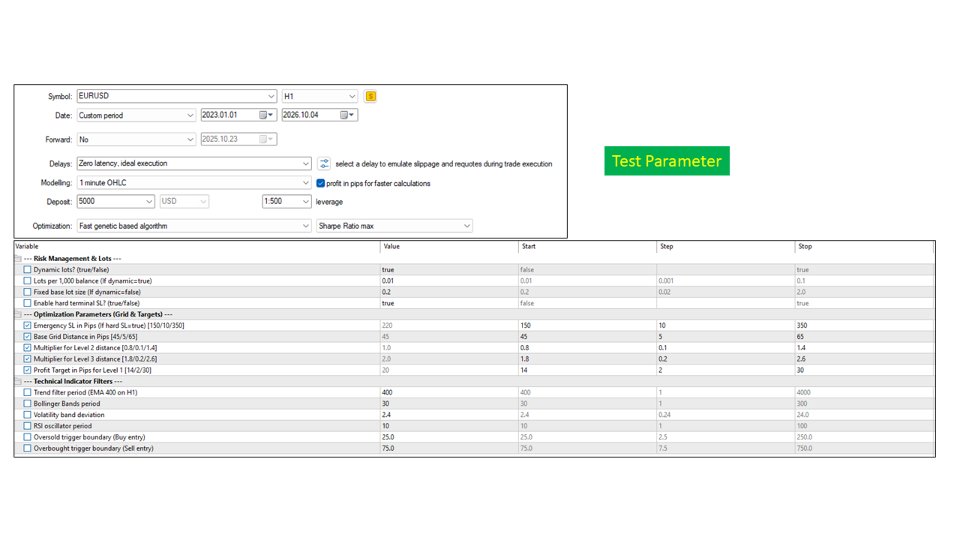Screen dimensions: 960x540
Task: Click the yellow symbol specification icon
Action: 370,96
